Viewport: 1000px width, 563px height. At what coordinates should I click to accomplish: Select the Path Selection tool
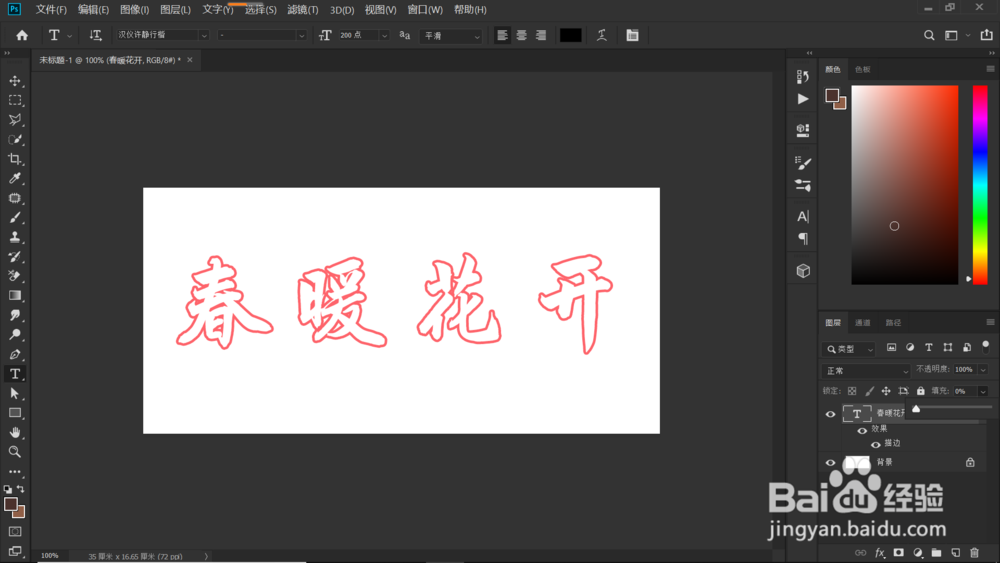click(15, 393)
